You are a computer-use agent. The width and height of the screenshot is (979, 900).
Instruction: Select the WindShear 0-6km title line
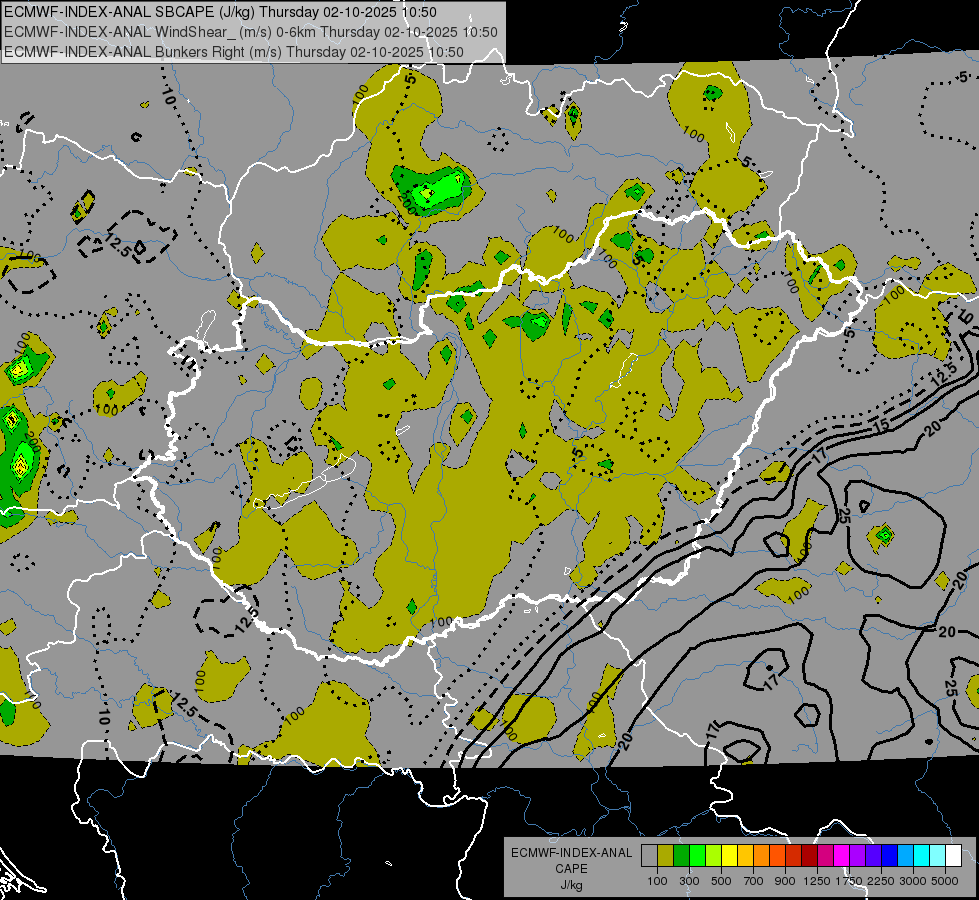[x=250, y=32]
